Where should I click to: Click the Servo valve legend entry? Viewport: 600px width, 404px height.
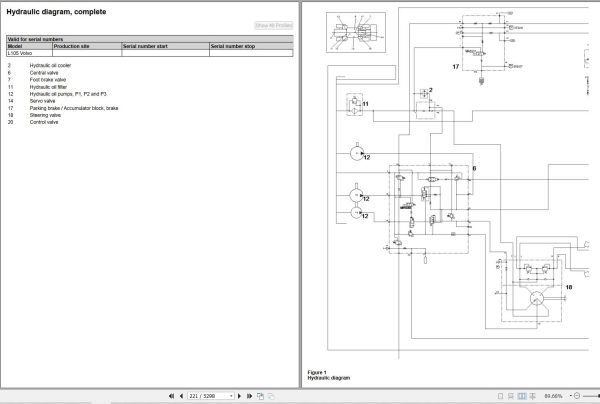click(42, 101)
